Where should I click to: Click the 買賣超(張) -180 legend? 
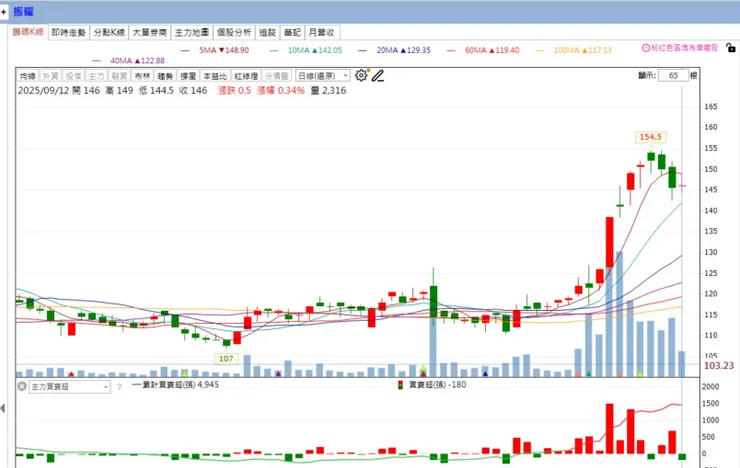[x=437, y=384]
